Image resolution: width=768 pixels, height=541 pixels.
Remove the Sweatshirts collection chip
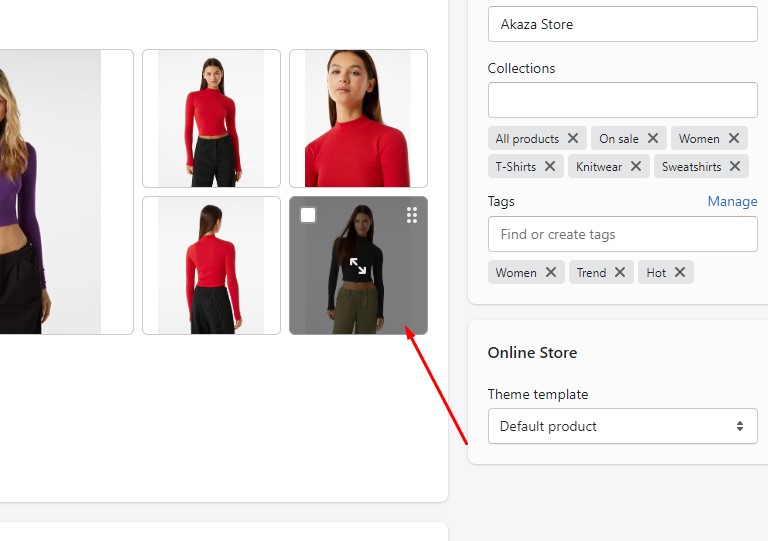click(x=735, y=167)
